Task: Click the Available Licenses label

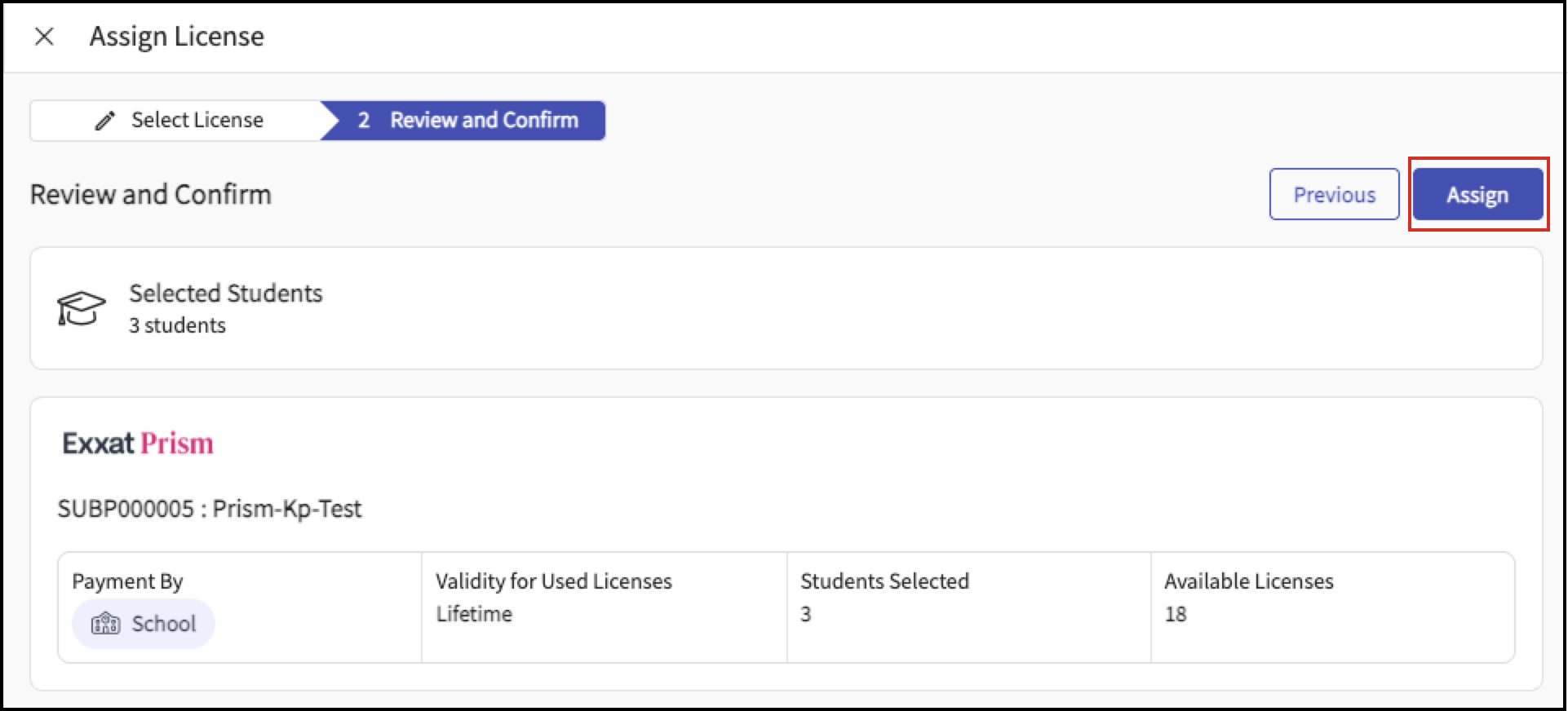Action: click(x=1248, y=581)
